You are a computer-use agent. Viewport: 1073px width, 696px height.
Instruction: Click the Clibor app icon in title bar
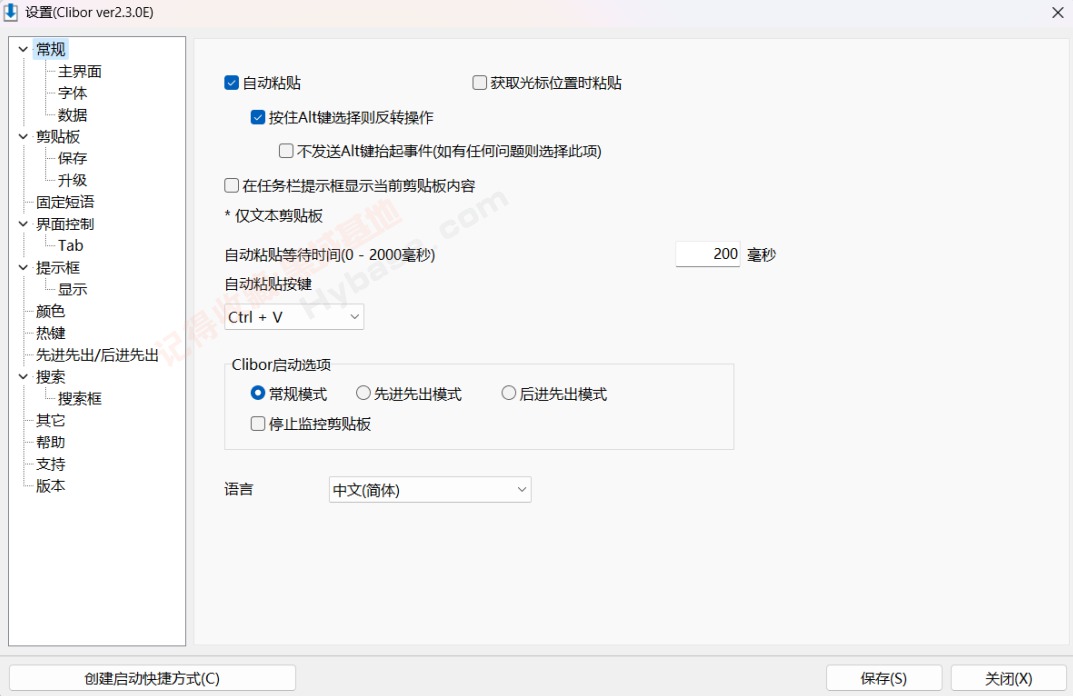click(12, 12)
